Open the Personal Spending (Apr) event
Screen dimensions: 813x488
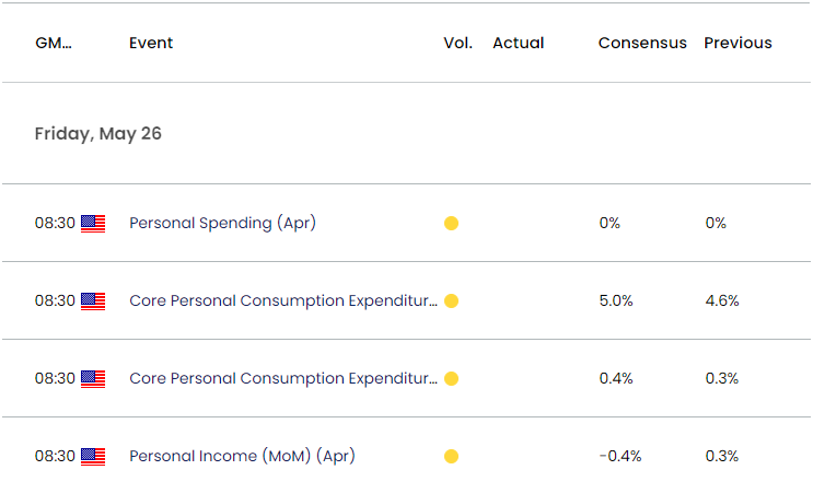[x=222, y=223]
